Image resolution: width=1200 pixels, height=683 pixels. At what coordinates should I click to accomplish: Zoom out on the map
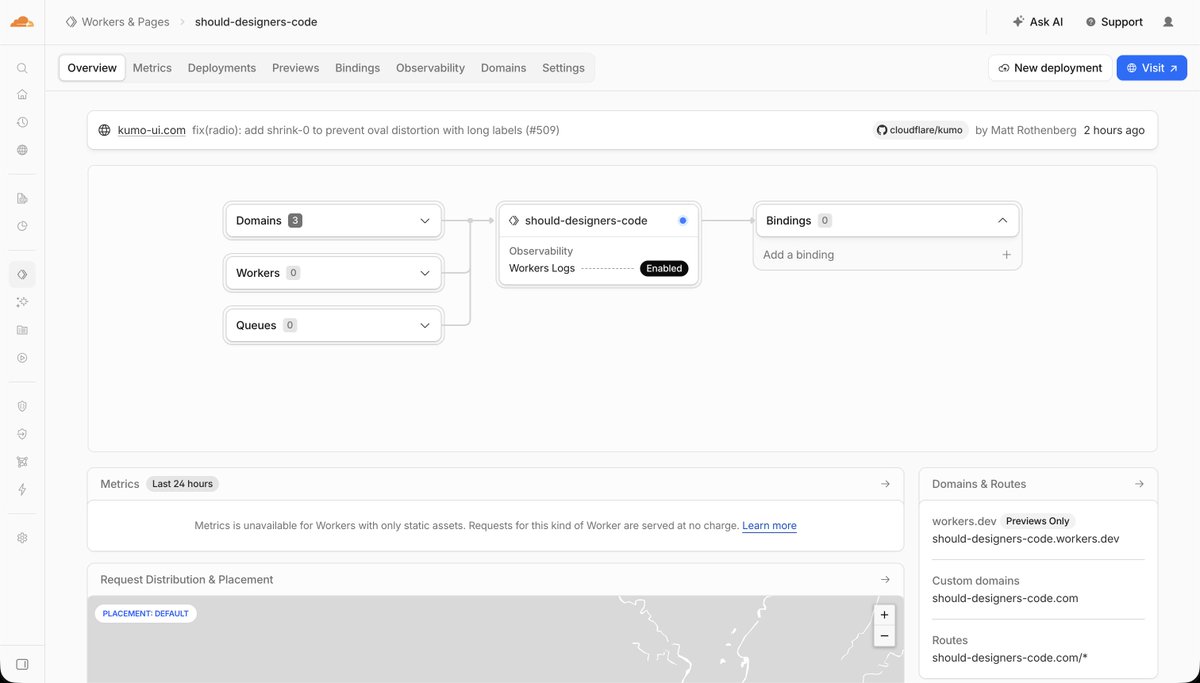tap(884, 636)
